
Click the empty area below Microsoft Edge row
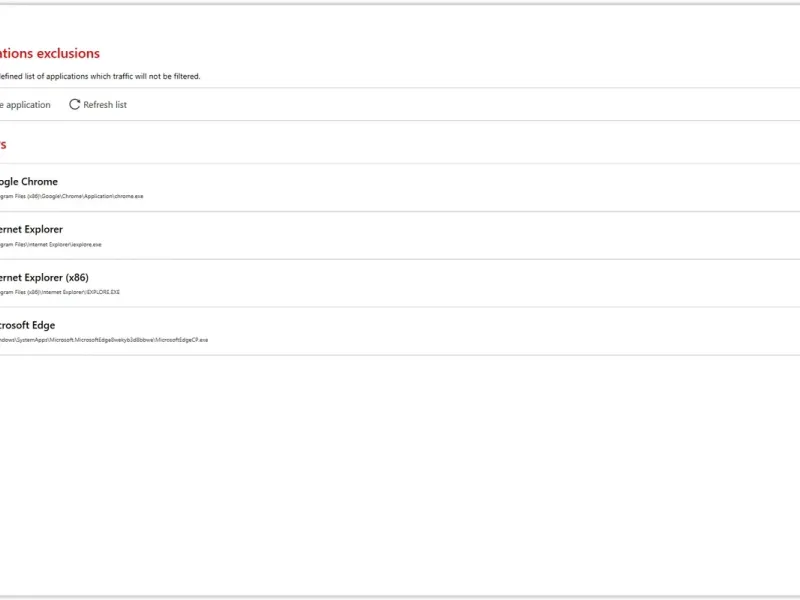(x=400, y=474)
